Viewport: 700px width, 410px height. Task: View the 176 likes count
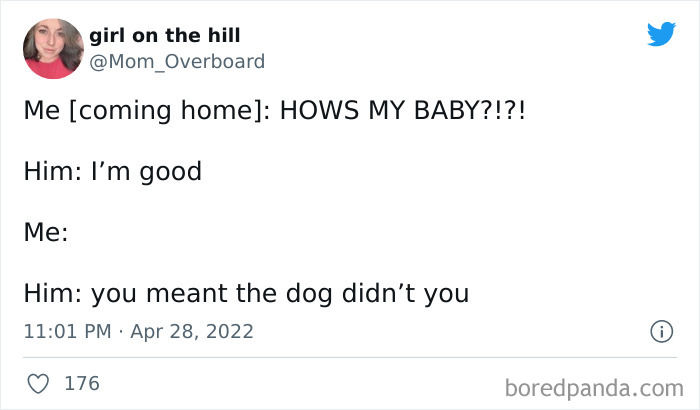pos(81,383)
